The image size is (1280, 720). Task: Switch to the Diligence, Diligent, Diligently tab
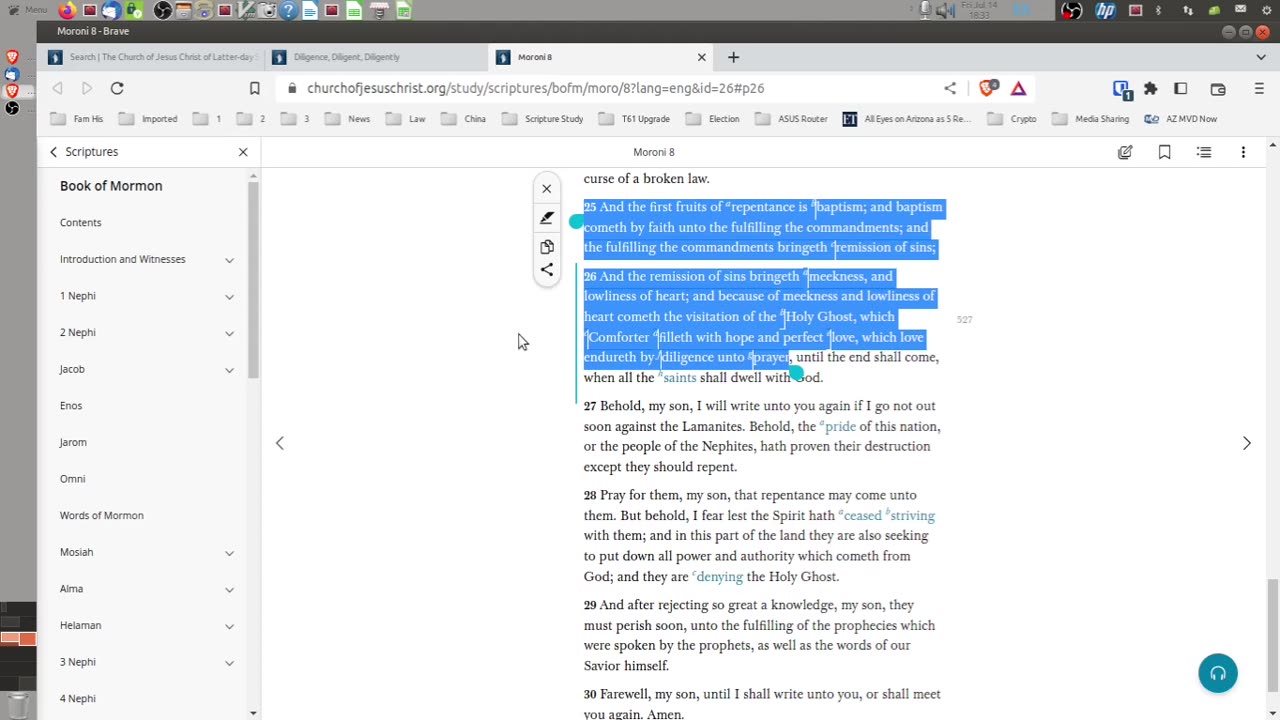376,57
